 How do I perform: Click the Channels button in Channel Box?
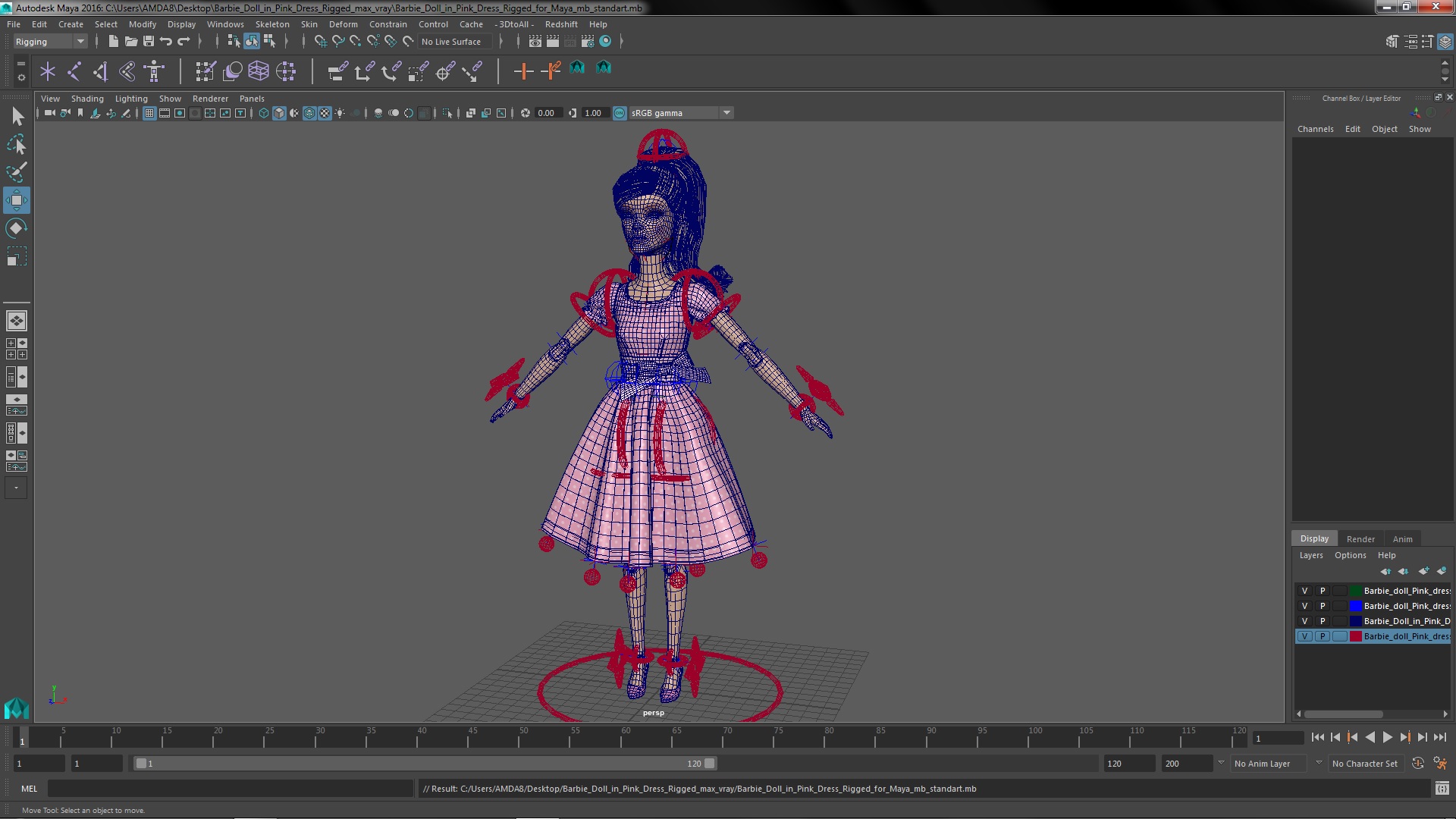tap(1315, 129)
